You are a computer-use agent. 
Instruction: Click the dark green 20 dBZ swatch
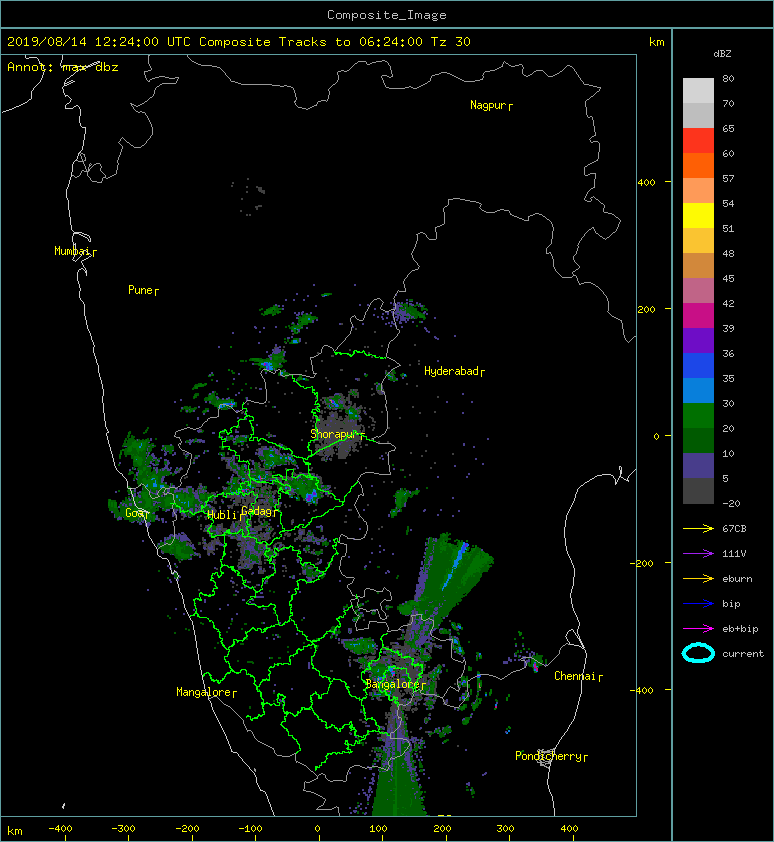coord(698,440)
